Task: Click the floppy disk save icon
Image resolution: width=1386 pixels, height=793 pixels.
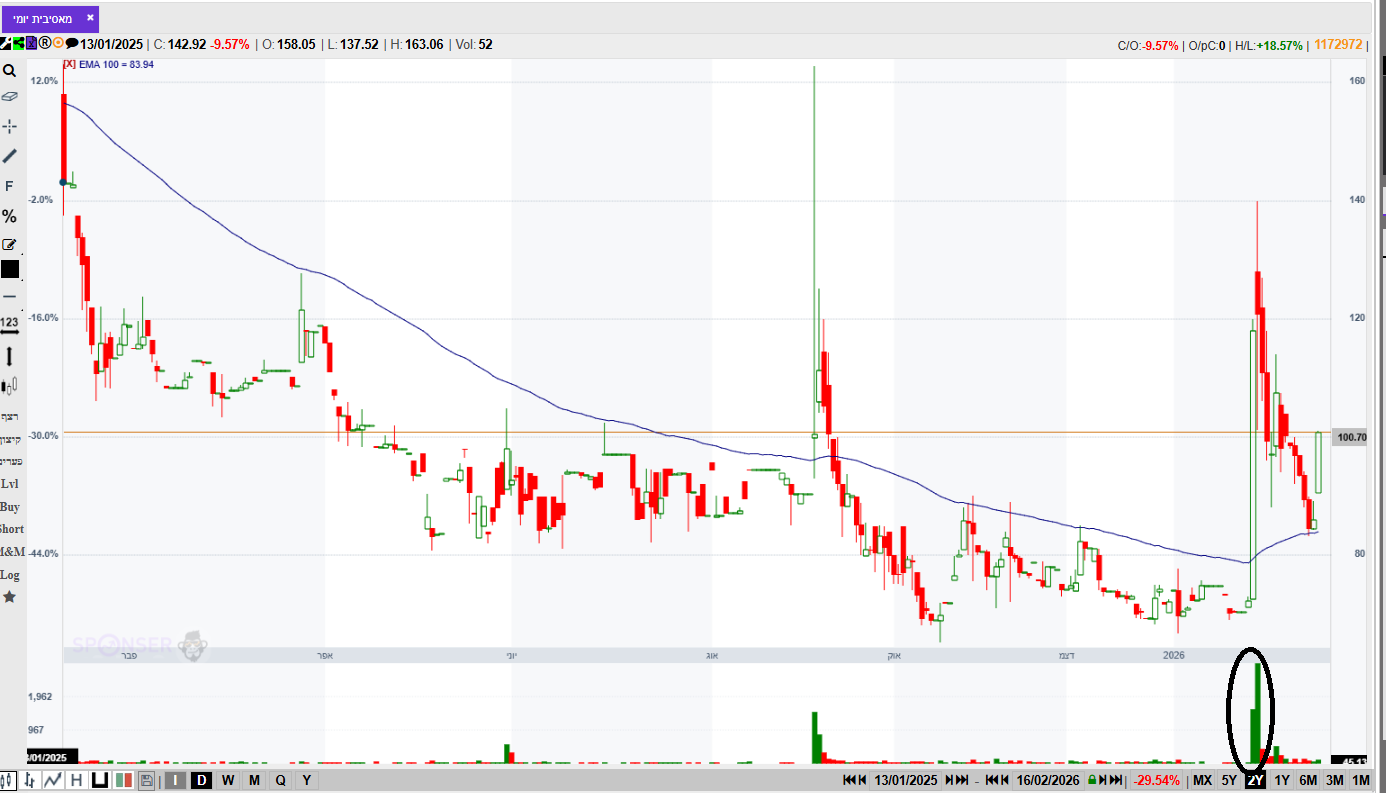Action: [147, 780]
